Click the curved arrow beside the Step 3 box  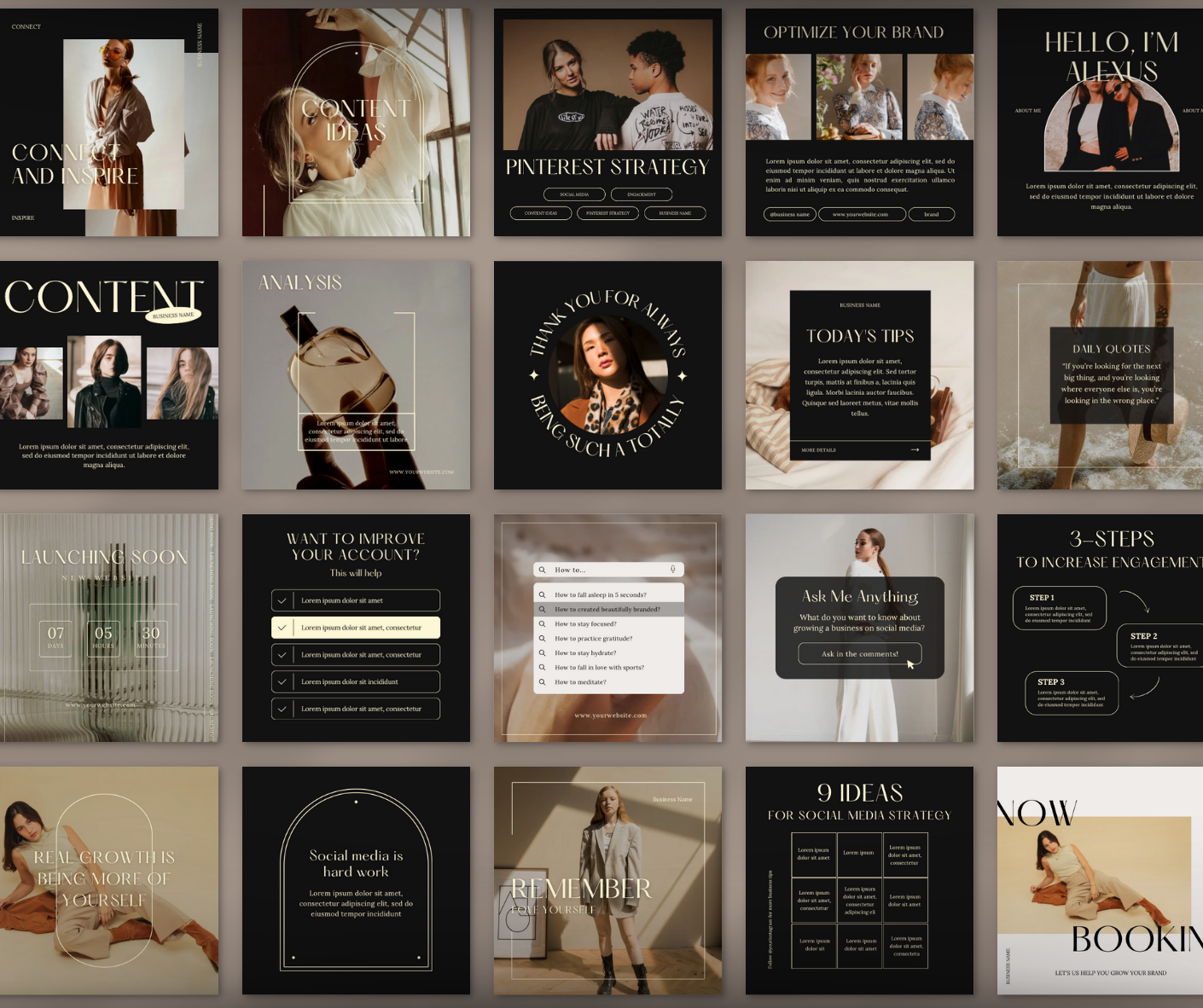pyautogui.click(x=1145, y=688)
